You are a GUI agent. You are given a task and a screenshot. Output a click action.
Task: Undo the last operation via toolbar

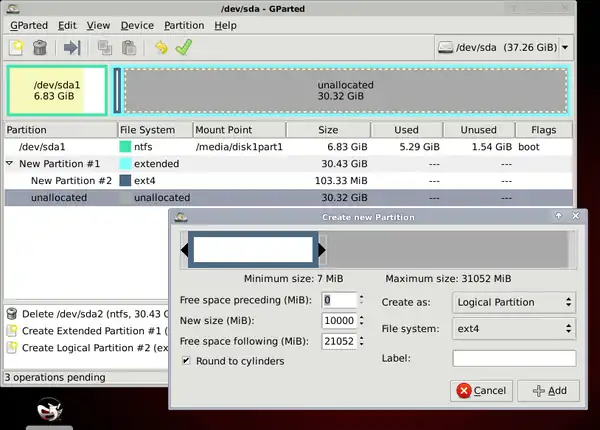tap(160, 47)
